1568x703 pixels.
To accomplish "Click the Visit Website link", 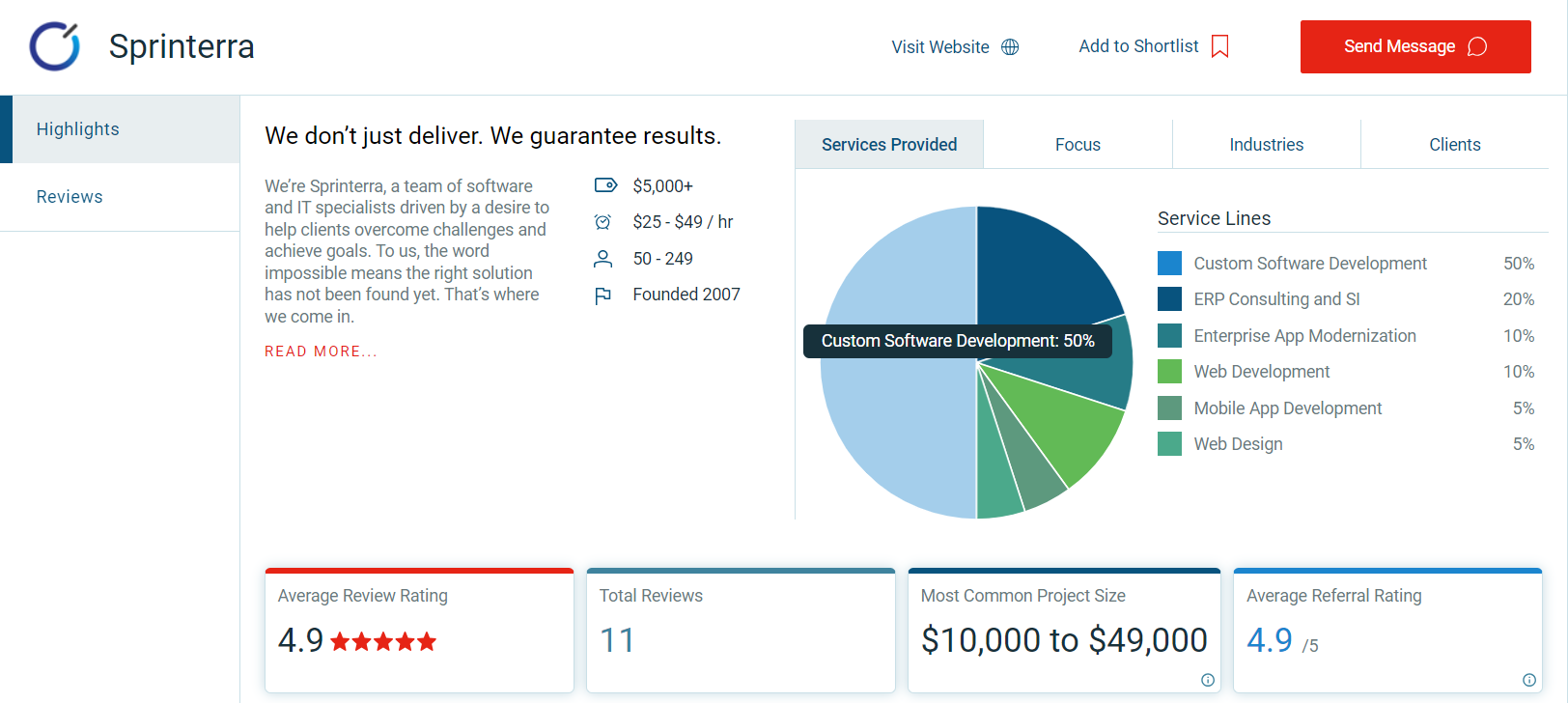I will point(955,47).
